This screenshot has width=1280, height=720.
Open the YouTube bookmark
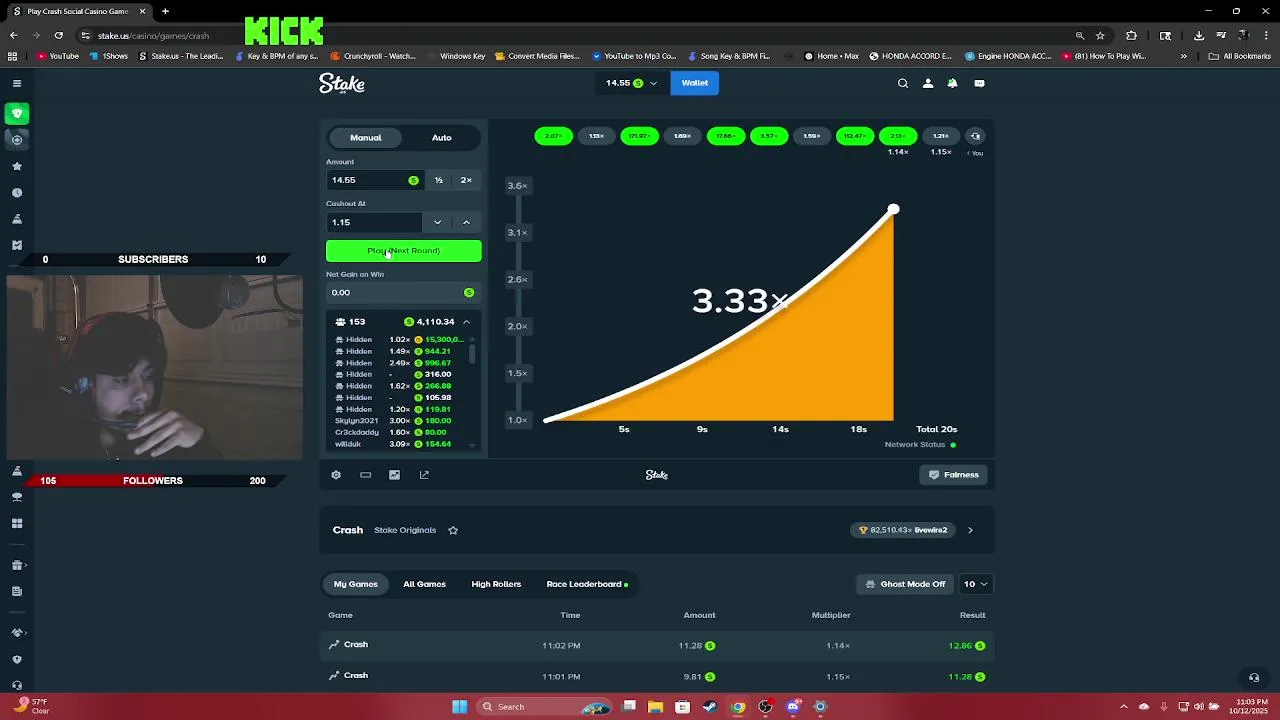click(58, 56)
